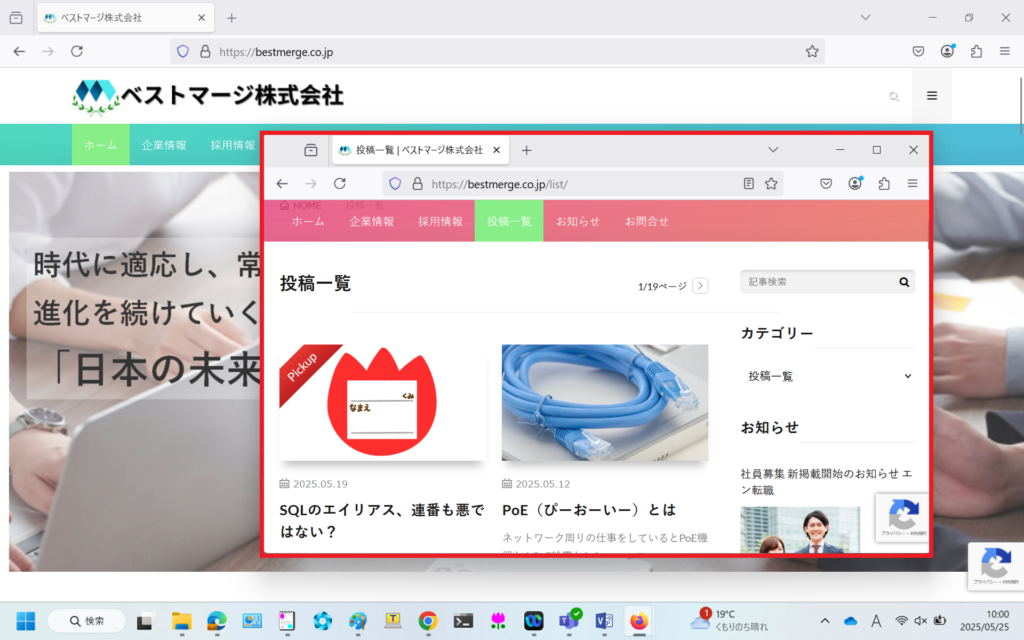Open the site hamburger menu on rear home page

click(x=932, y=96)
